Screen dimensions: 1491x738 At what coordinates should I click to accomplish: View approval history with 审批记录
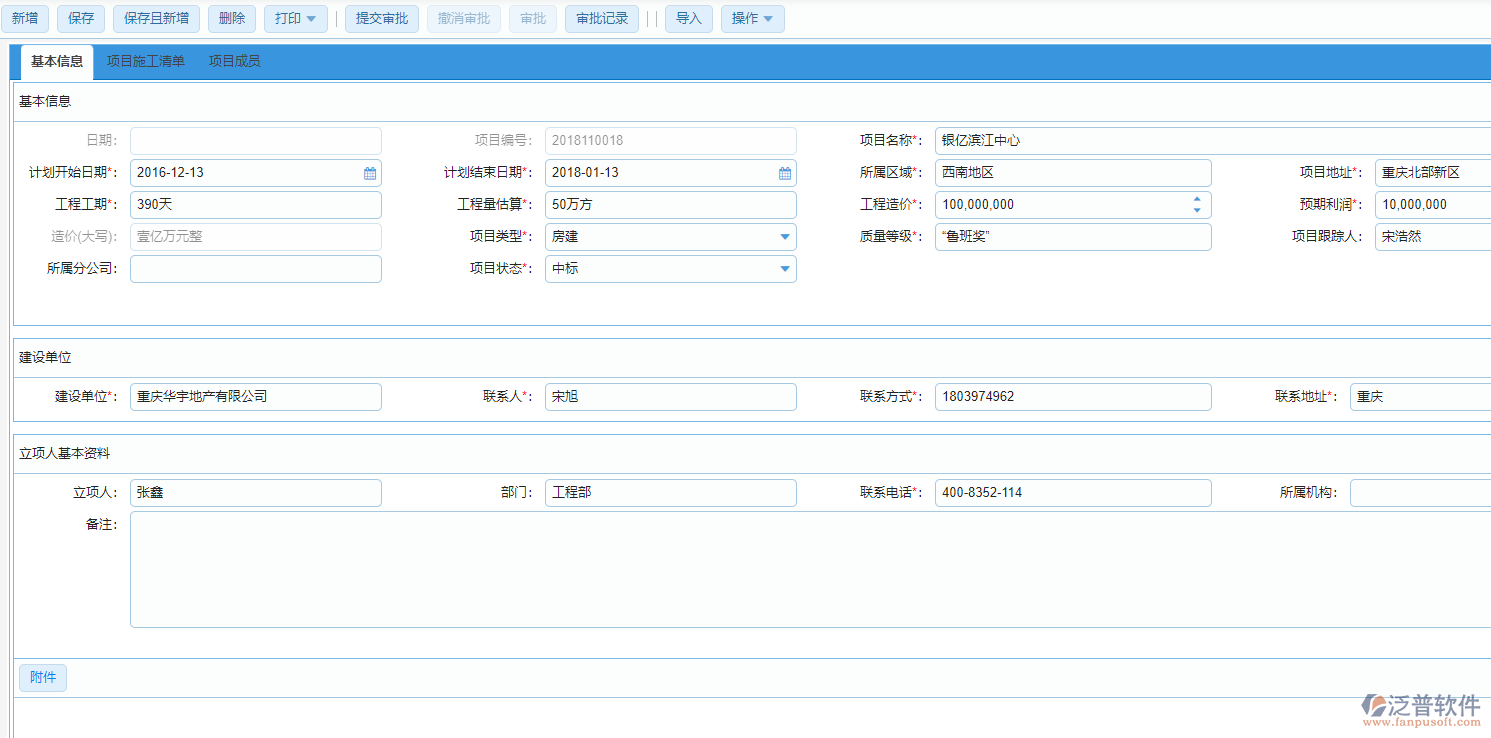pyautogui.click(x=601, y=18)
